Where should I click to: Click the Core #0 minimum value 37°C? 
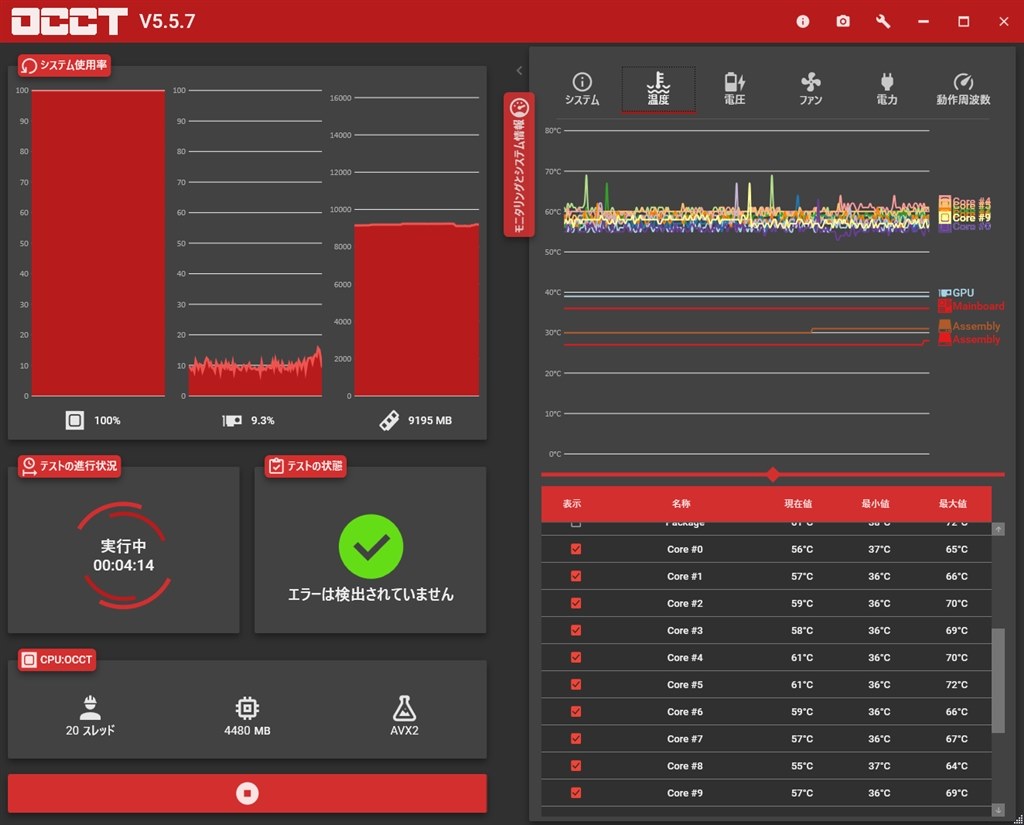pos(879,549)
